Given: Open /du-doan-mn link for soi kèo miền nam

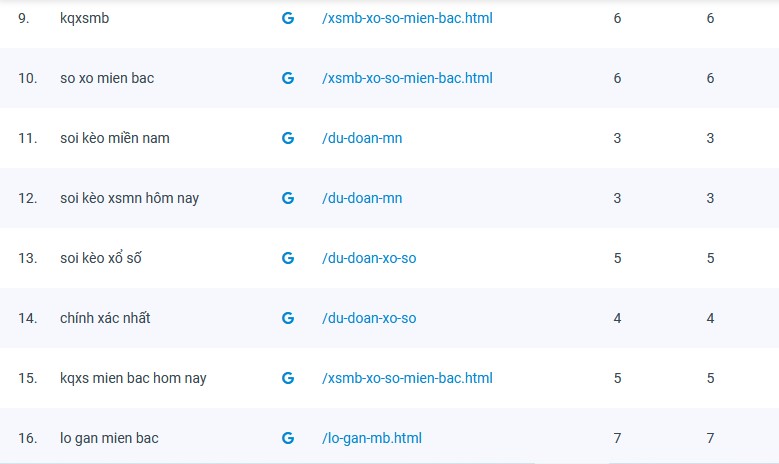Looking at the screenshot, I should point(362,138).
